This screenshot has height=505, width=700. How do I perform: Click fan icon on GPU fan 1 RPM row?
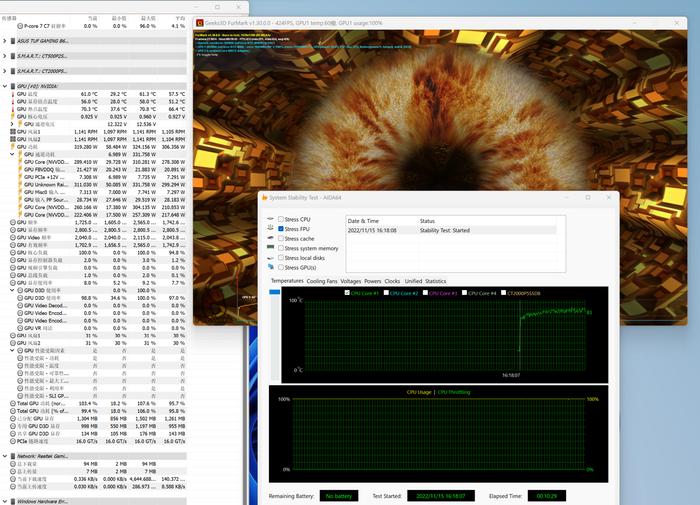12,132
